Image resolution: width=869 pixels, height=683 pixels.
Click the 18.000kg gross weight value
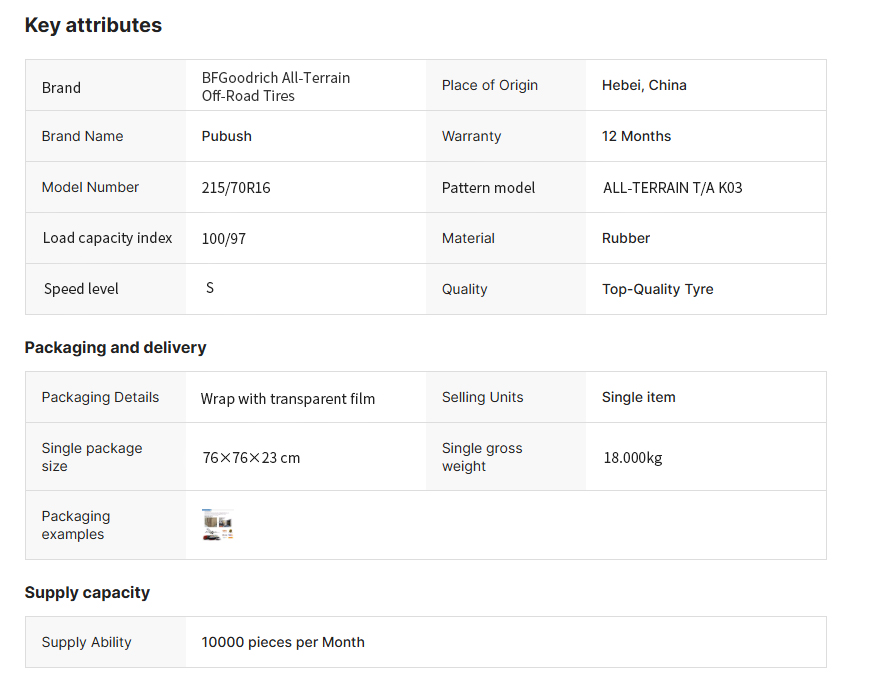[x=632, y=458]
